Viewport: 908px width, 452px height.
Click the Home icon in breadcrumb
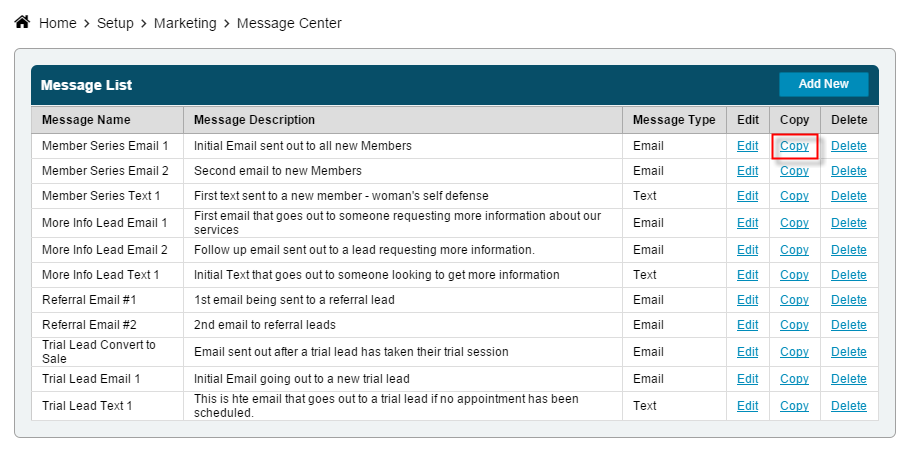(x=22, y=22)
